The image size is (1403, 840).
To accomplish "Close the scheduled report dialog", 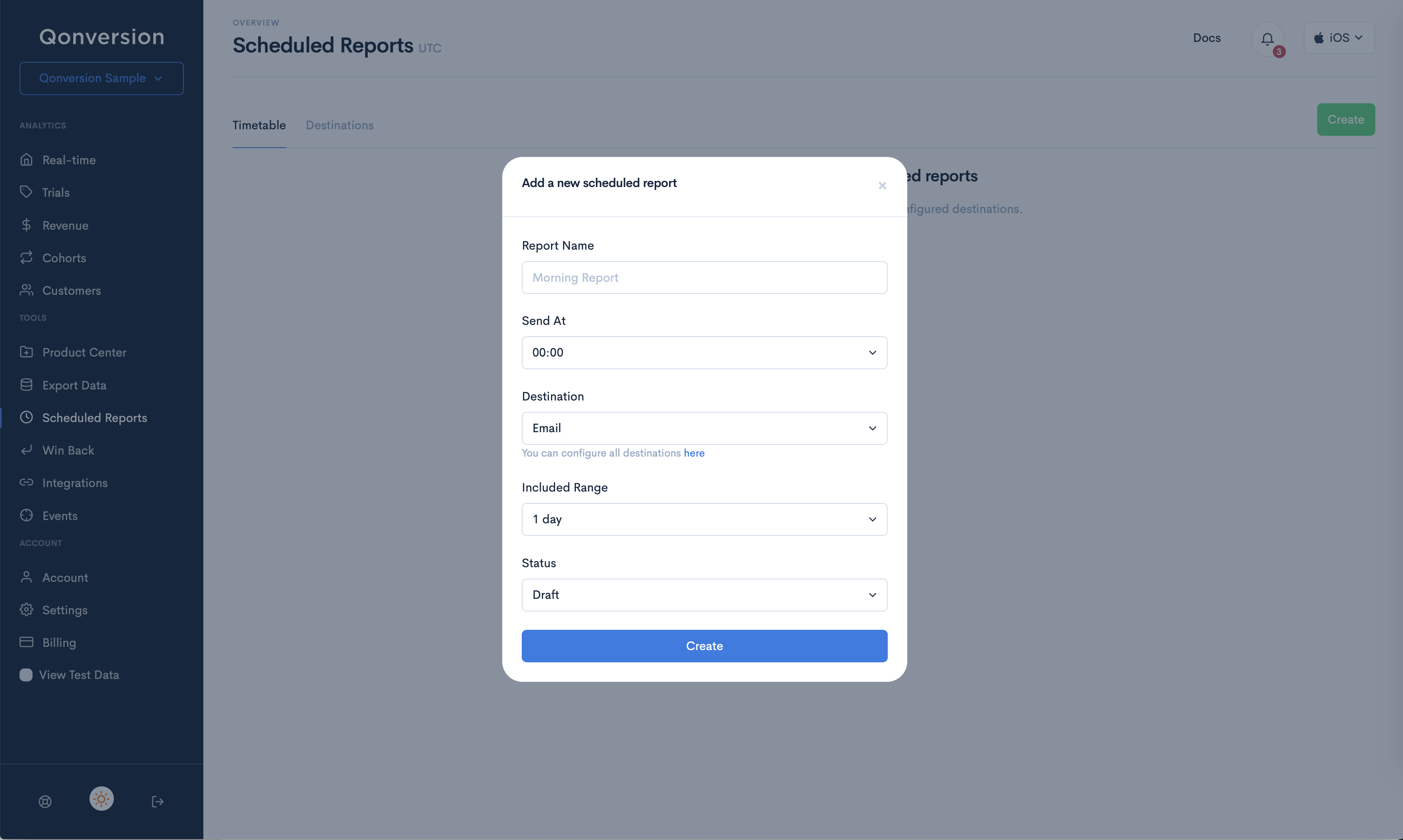I will tap(882, 186).
